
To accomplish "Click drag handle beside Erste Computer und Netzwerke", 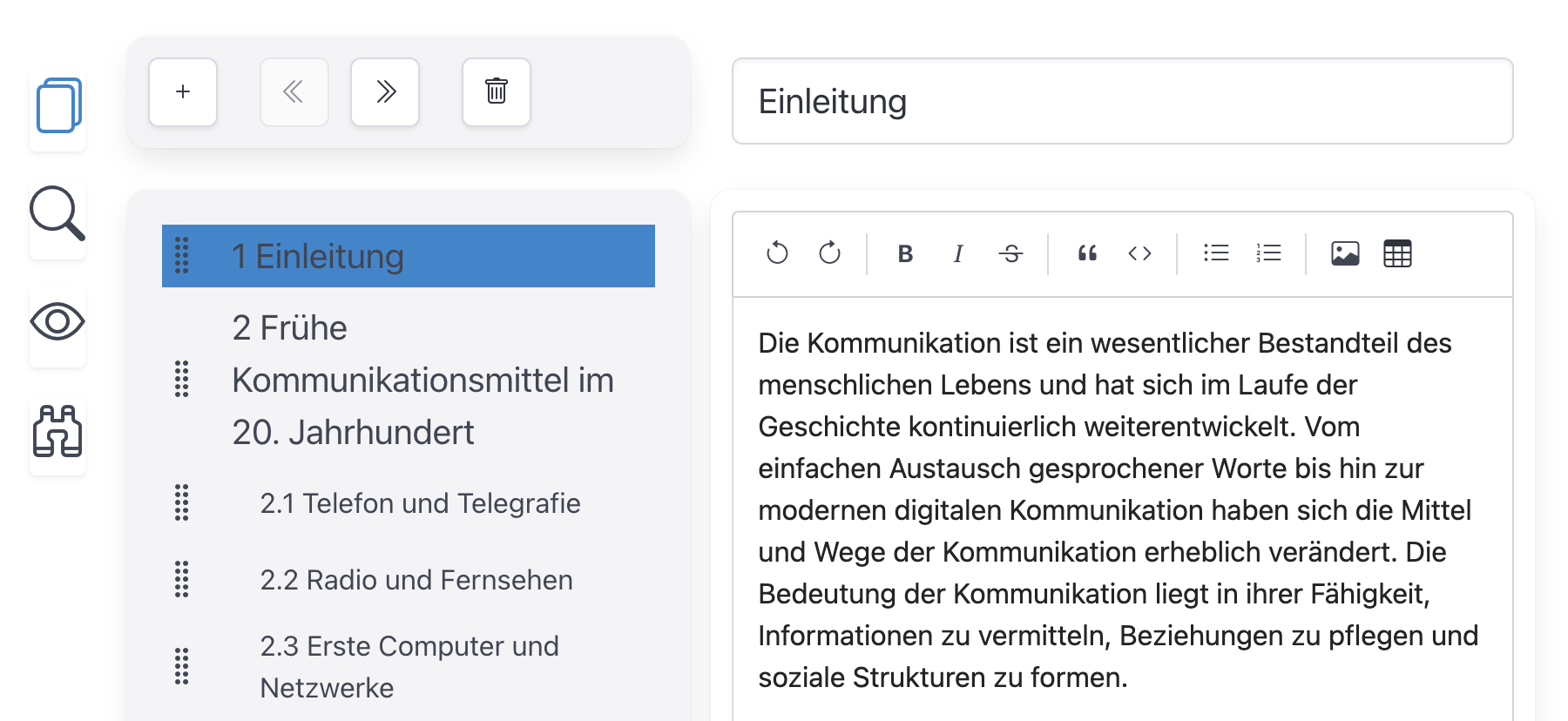I will 182,667.
